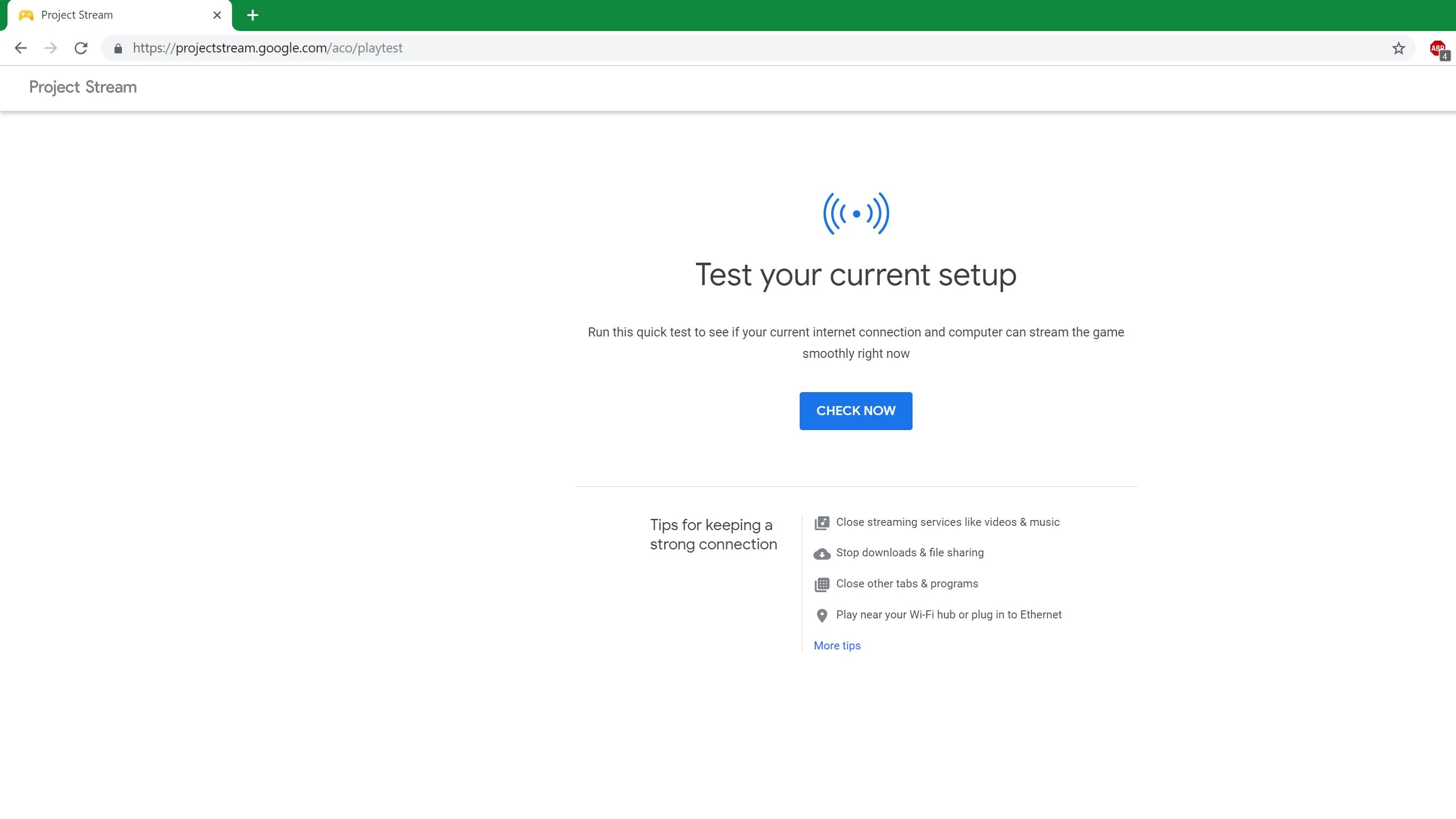
Task: Bookmark this page with the star icon
Action: pyautogui.click(x=1398, y=49)
